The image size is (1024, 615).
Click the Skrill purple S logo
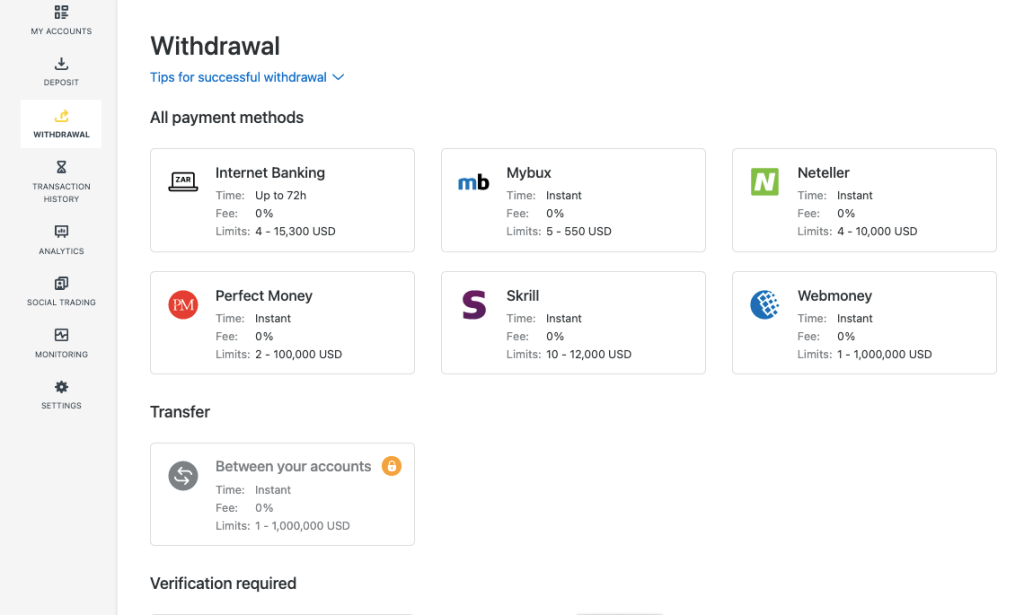(474, 305)
